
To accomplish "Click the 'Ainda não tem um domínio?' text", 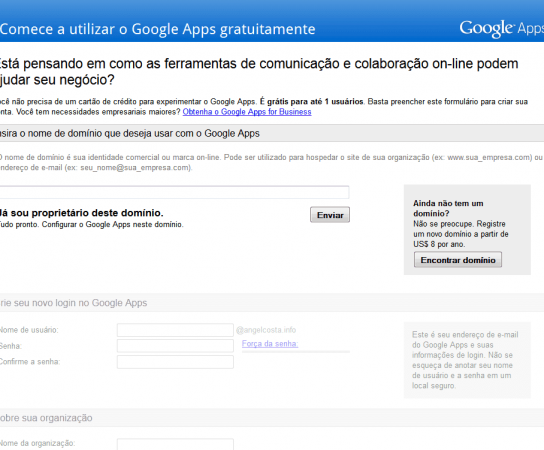I will click(448, 208).
